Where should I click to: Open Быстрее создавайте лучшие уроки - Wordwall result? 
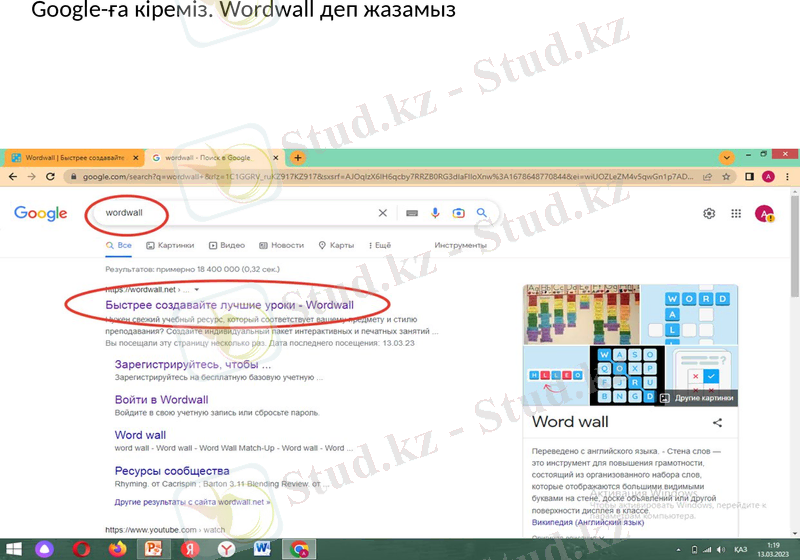point(230,305)
